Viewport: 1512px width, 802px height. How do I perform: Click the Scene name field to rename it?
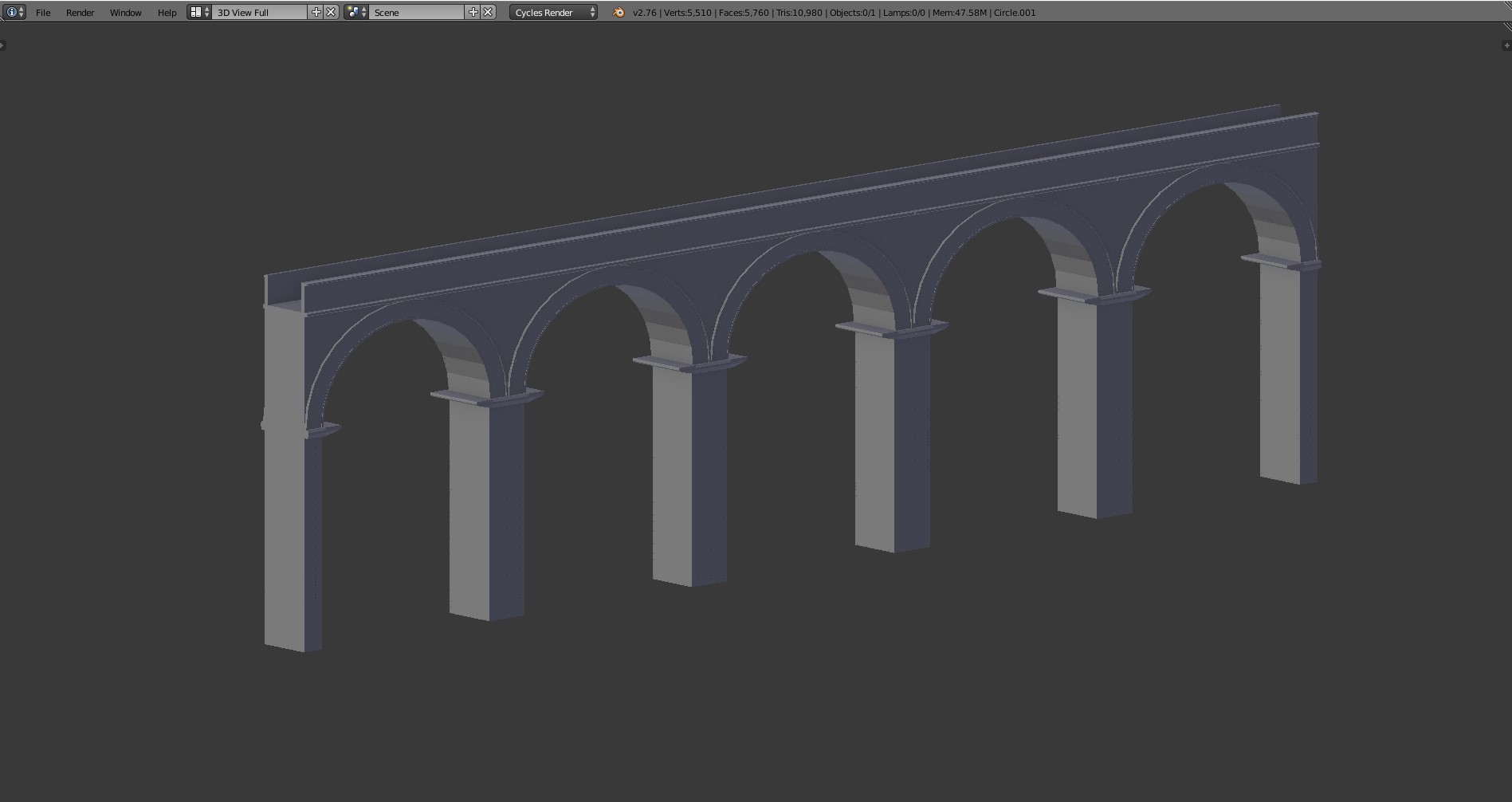414,12
